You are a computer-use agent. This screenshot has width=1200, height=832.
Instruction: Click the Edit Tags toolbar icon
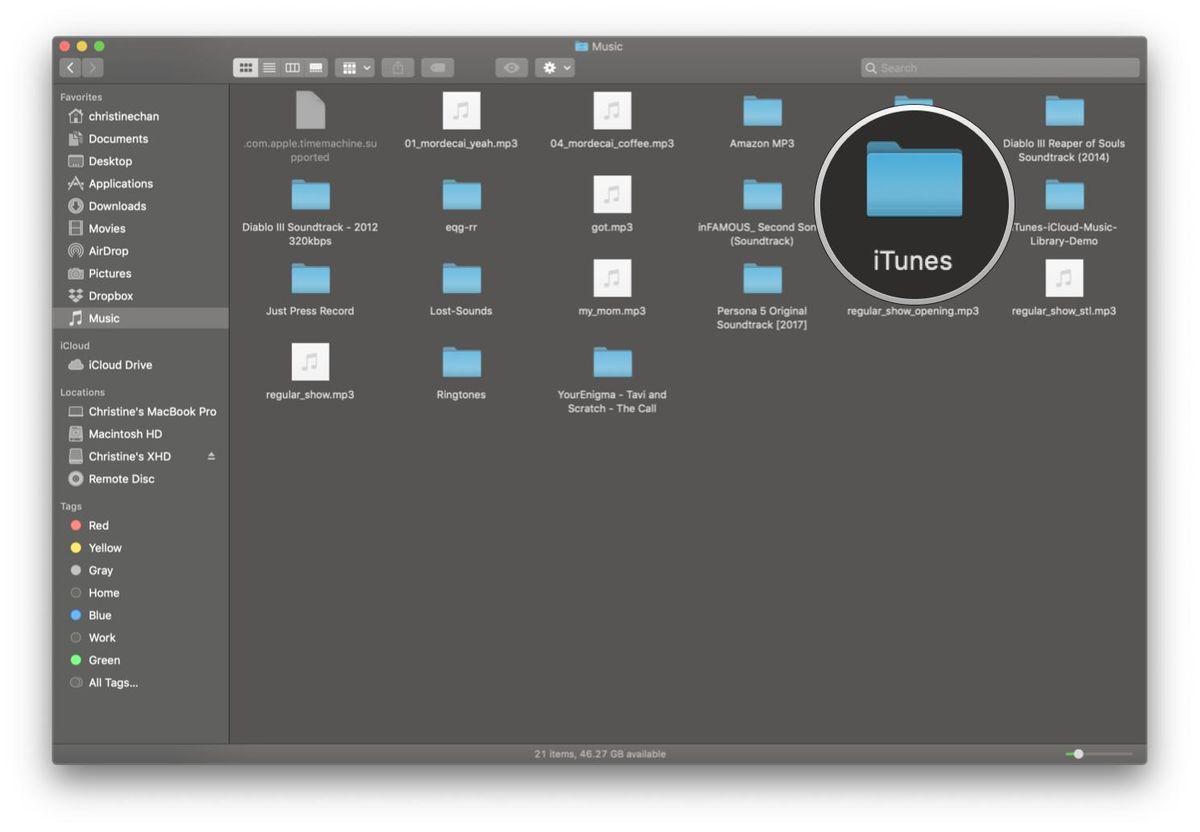click(437, 67)
